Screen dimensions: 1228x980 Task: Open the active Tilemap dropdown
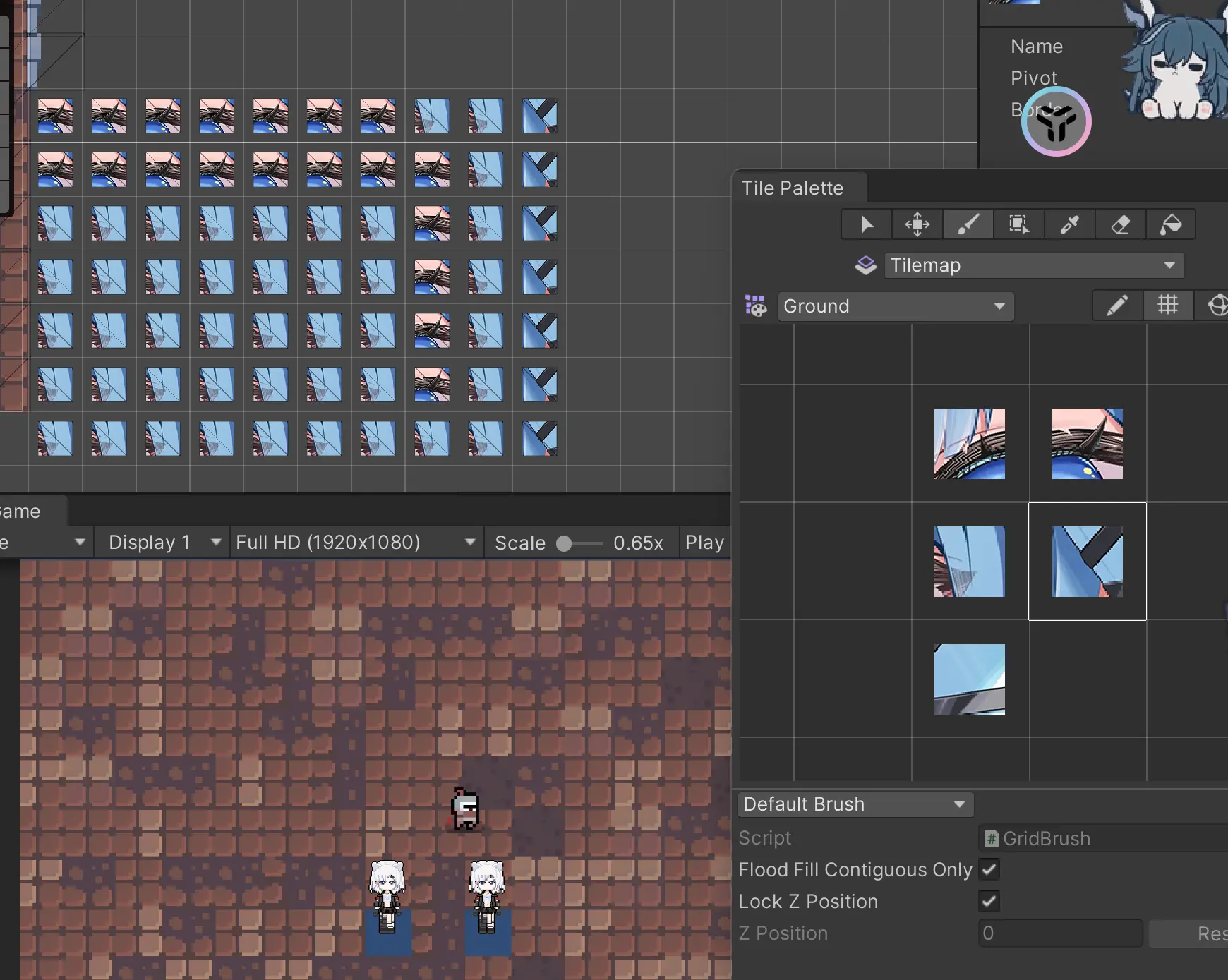(1034, 265)
